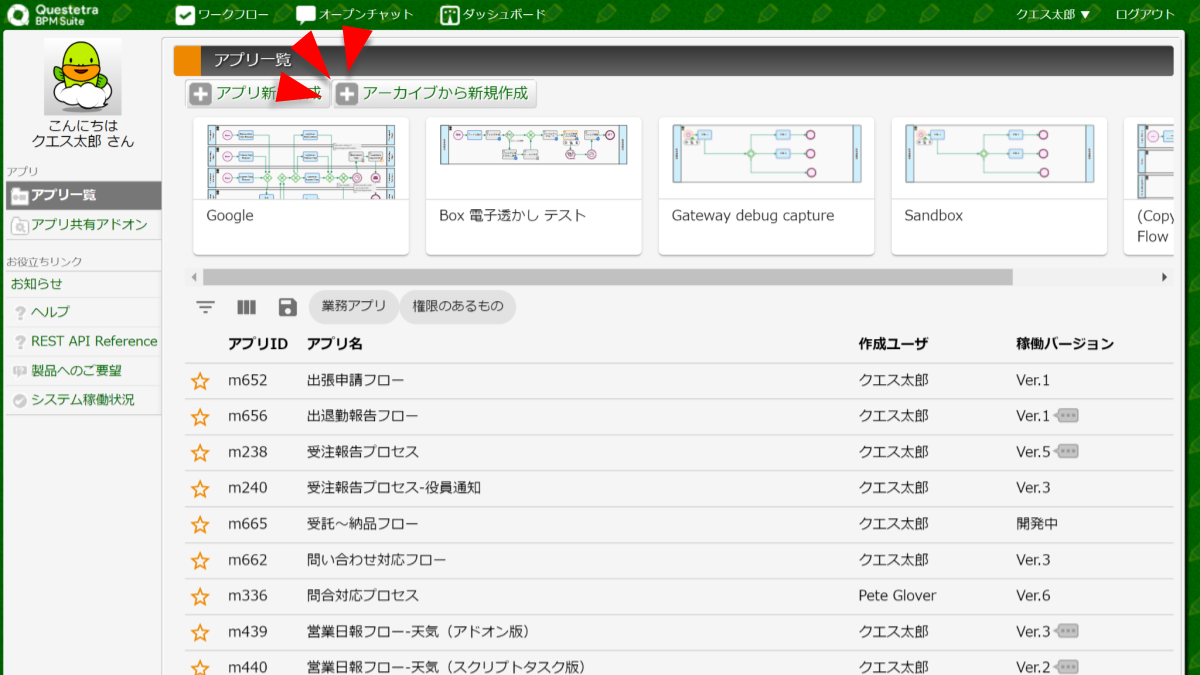The width and height of the screenshot is (1200, 675).
Task: Star the 営業日報フロー-天気（アドオン版） row
Action: point(200,633)
